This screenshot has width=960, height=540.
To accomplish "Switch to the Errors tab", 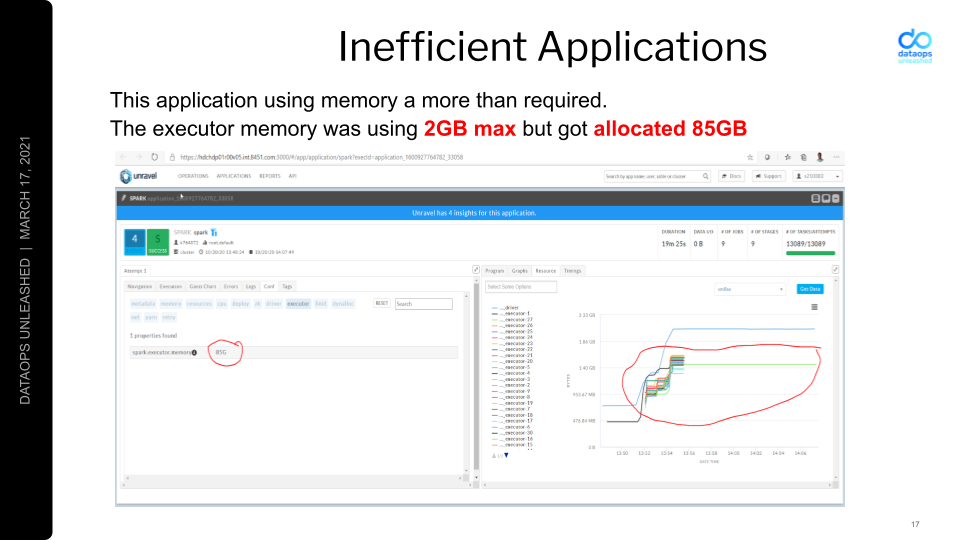I will pos(231,287).
